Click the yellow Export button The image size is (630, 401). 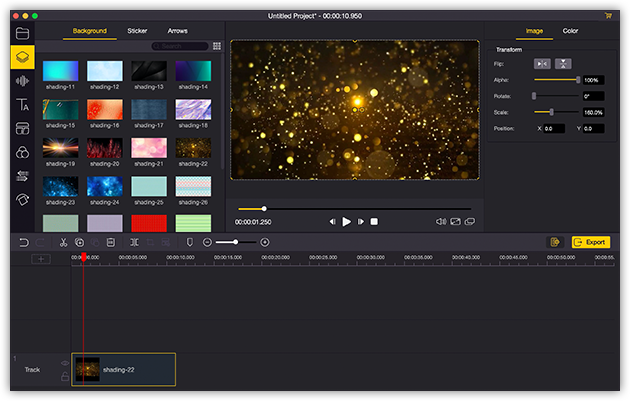tap(590, 242)
